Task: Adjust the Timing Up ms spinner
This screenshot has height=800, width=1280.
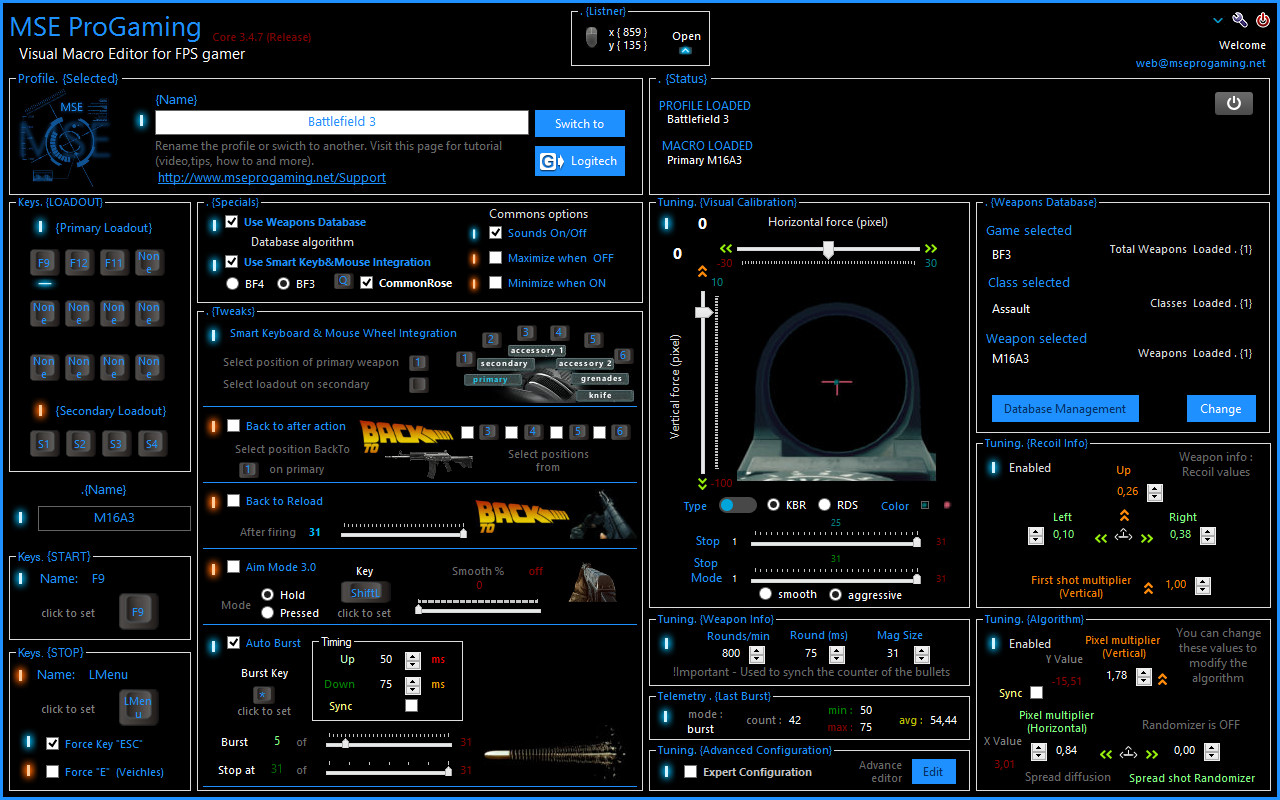Action: click(x=412, y=660)
